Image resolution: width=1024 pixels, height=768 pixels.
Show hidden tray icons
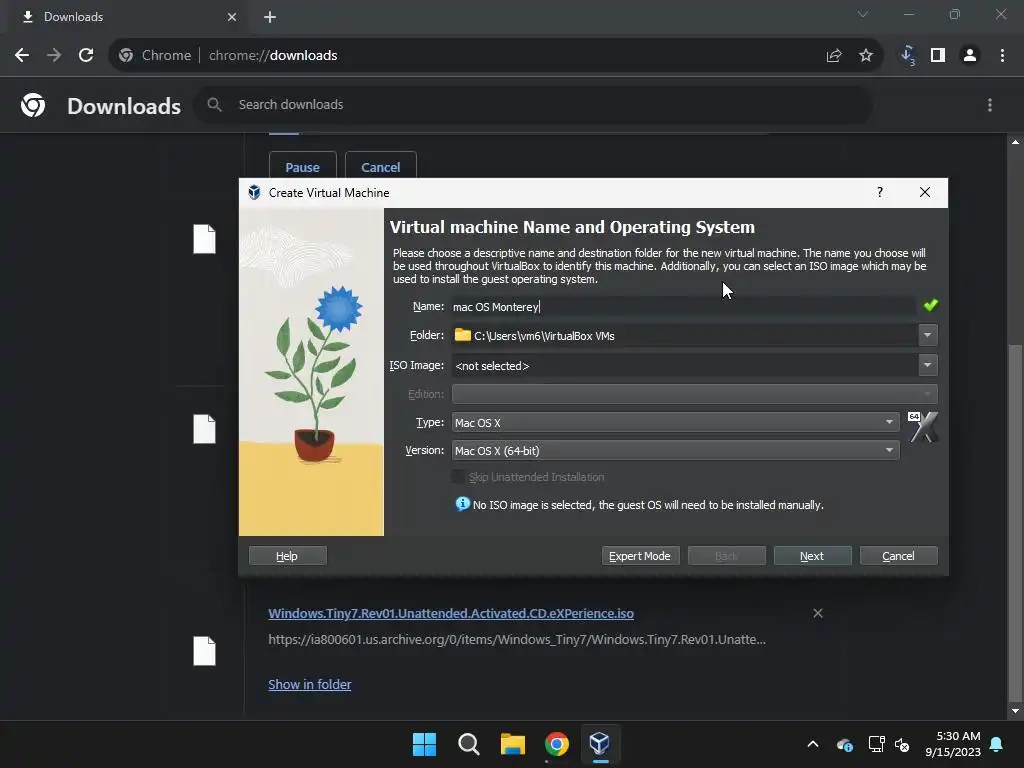click(x=813, y=744)
